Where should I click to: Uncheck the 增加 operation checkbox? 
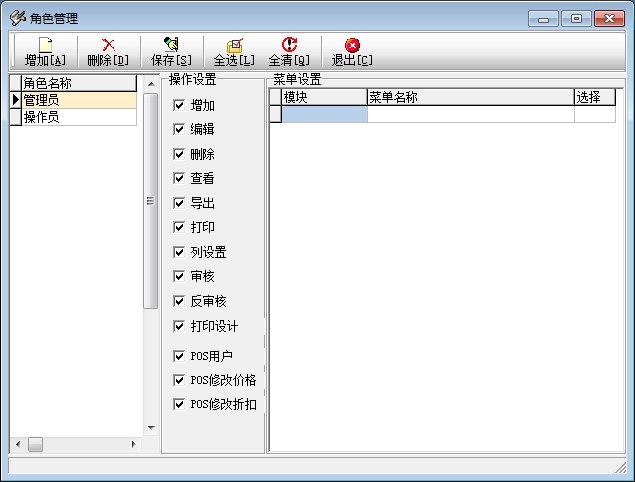179,105
